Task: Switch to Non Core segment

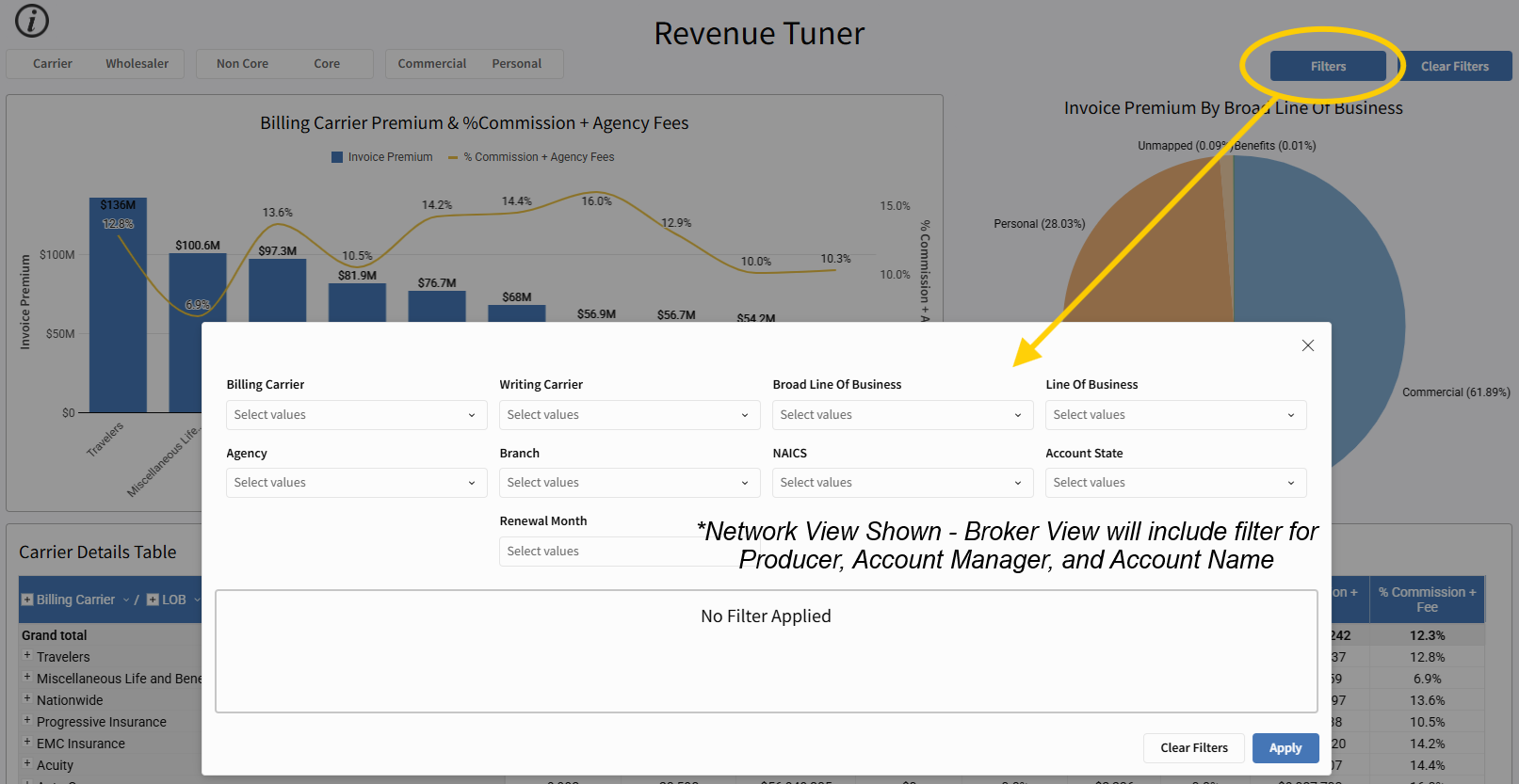Action: [242, 64]
